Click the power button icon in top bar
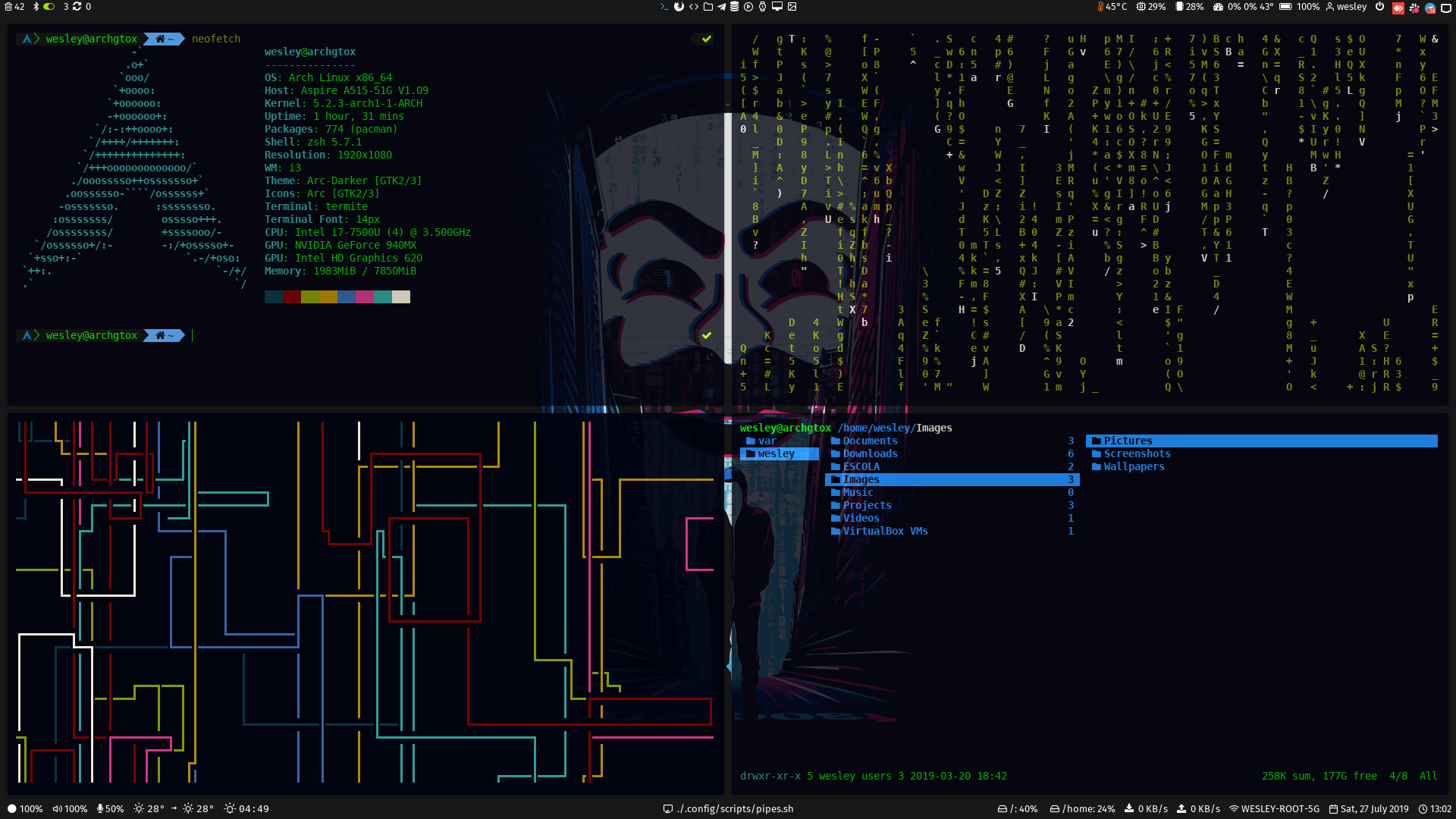 point(1379,7)
